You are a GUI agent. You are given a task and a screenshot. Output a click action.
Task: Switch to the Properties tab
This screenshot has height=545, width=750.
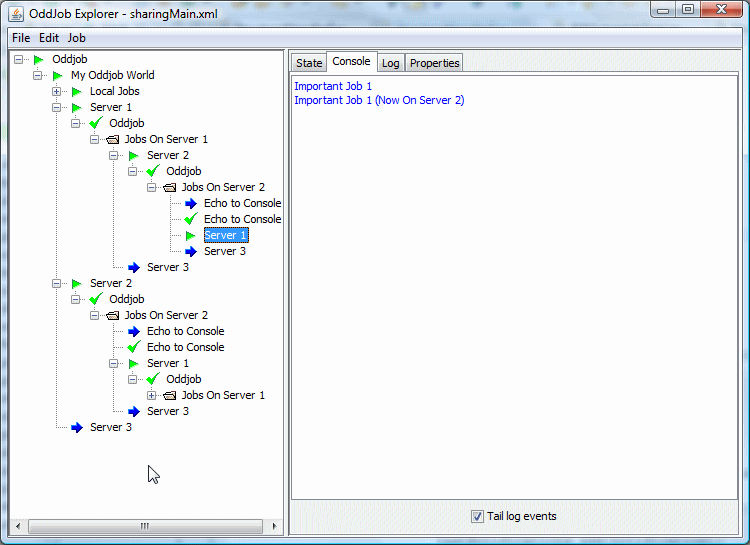point(434,63)
